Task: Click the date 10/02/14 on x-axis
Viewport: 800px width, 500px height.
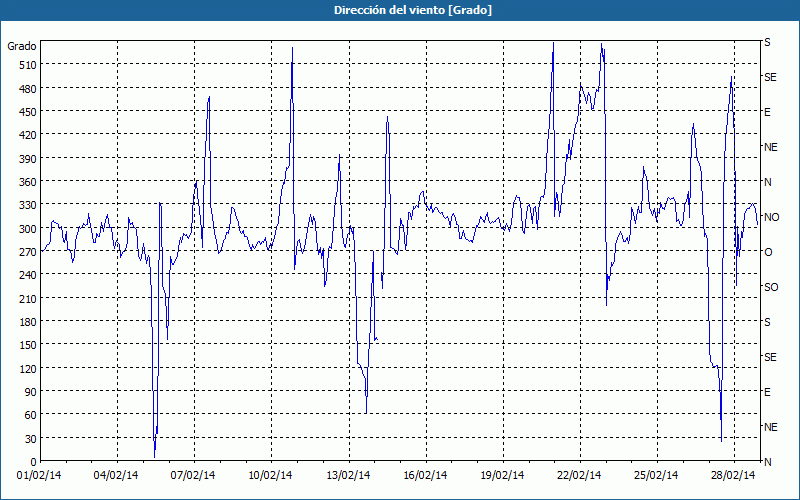Action: [270, 476]
